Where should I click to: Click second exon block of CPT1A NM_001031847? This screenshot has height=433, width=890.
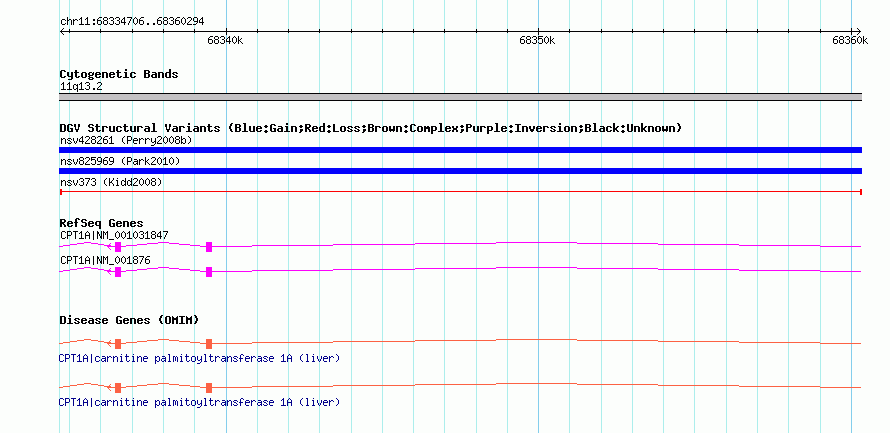tap(209, 247)
